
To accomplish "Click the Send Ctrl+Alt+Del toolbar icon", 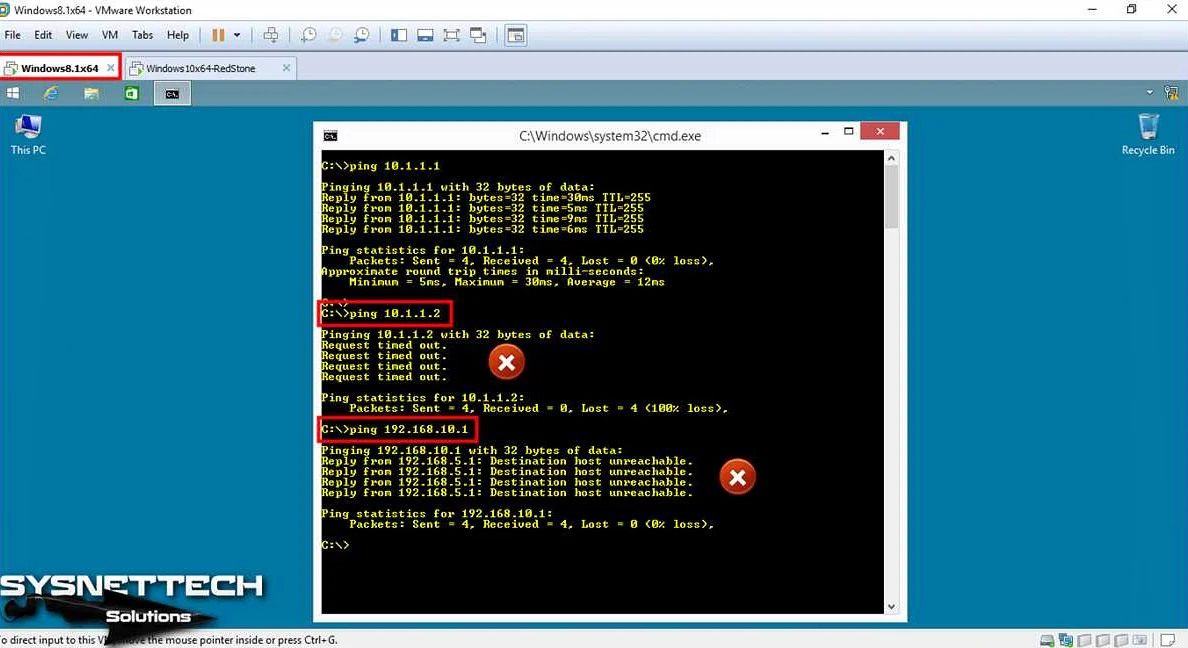I will [x=271, y=35].
